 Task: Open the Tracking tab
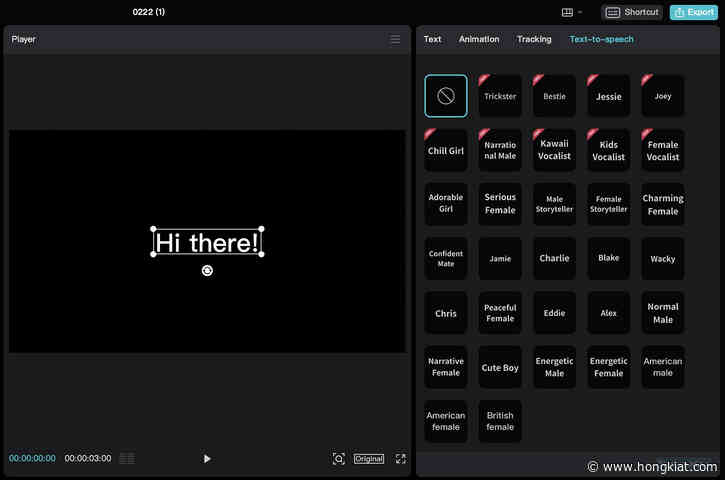tap(534, 39)
